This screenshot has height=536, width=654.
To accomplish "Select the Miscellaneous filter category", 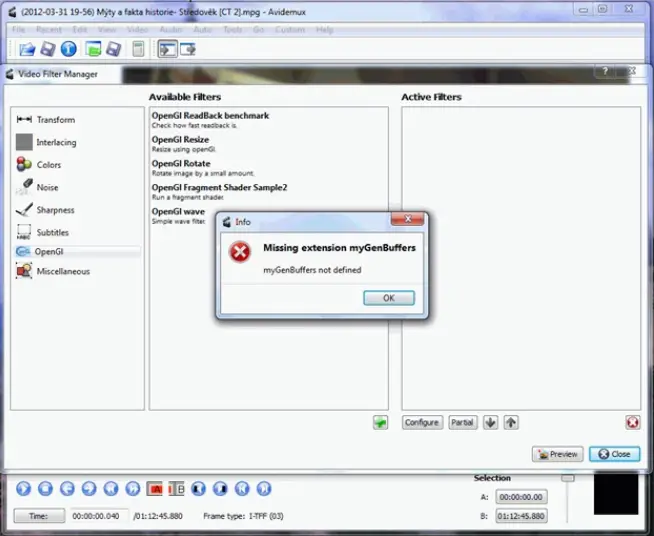I will pyautogui.click(x=78, y=271).
